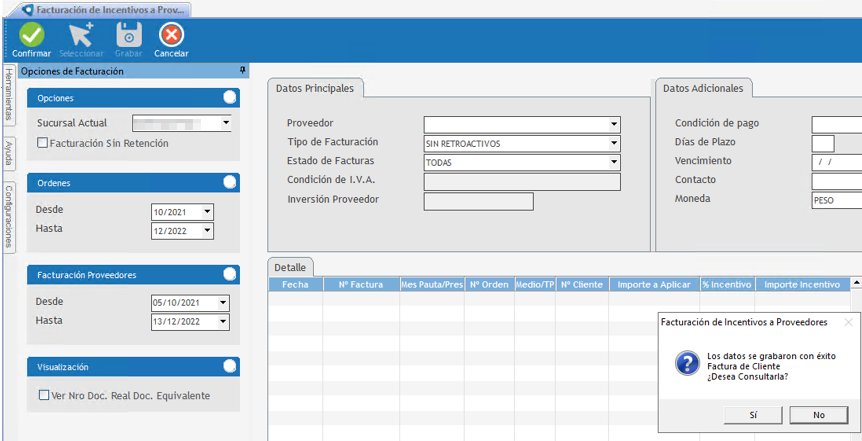Check Ver Nro Doc. Real Doc. Equivalente
The height and width of the screenshot is (441, 862).
point(43,395)
